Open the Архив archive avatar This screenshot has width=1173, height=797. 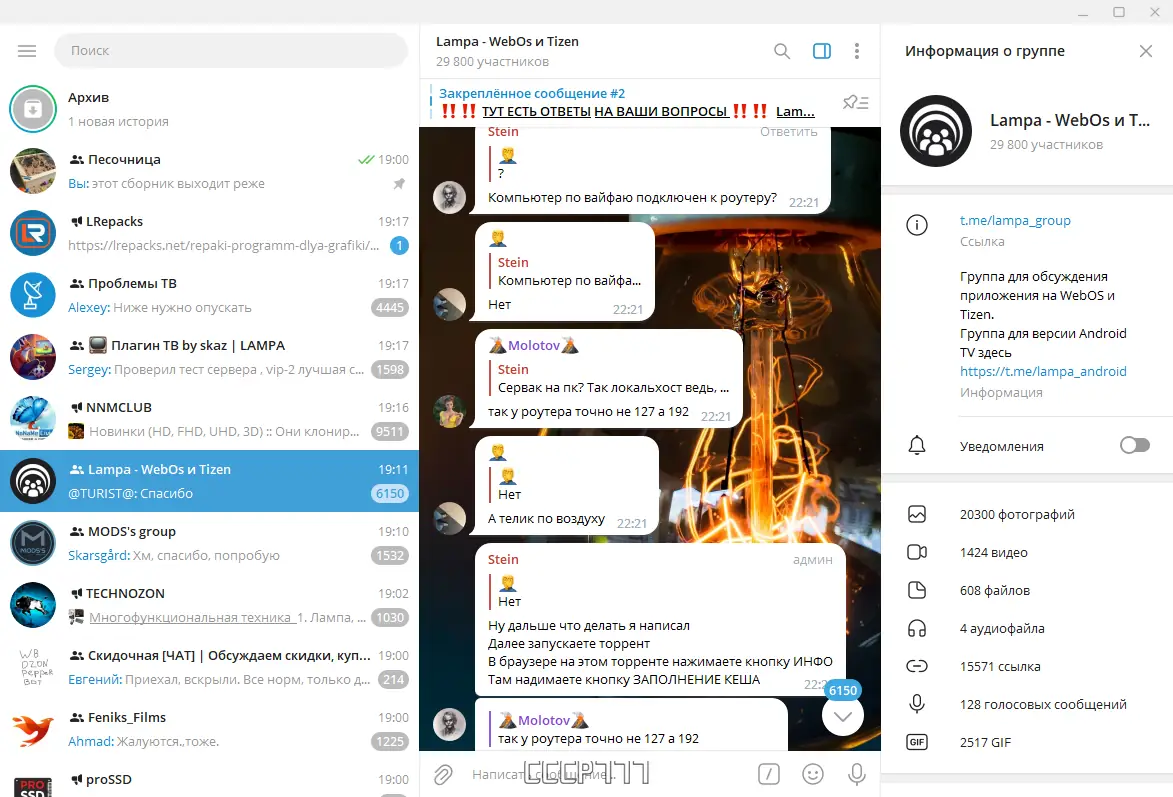(33, 109)
